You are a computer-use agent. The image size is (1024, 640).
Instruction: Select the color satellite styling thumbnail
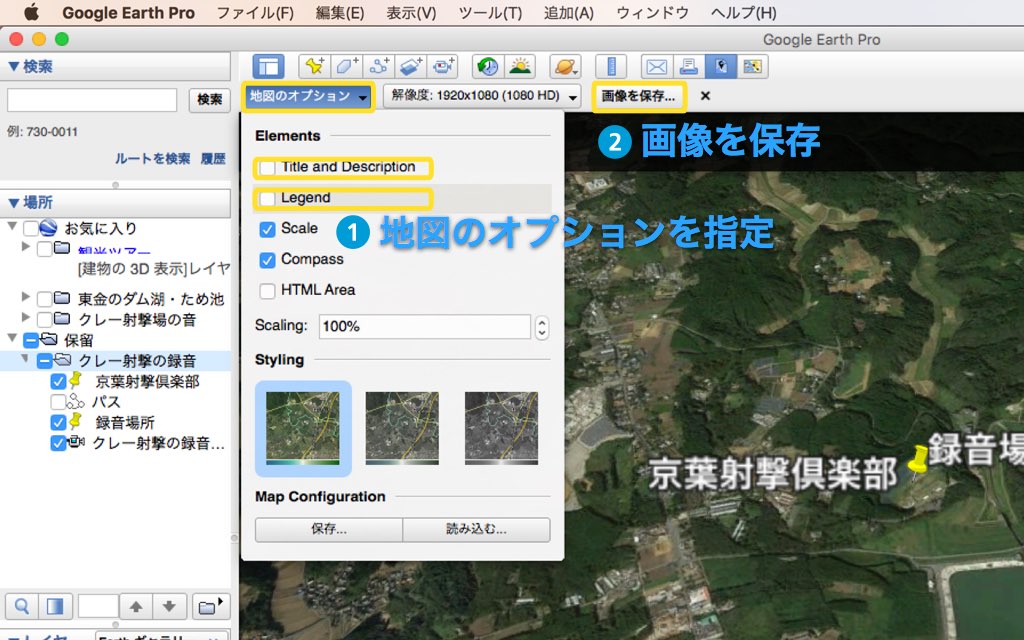click(x=303, y=428)
